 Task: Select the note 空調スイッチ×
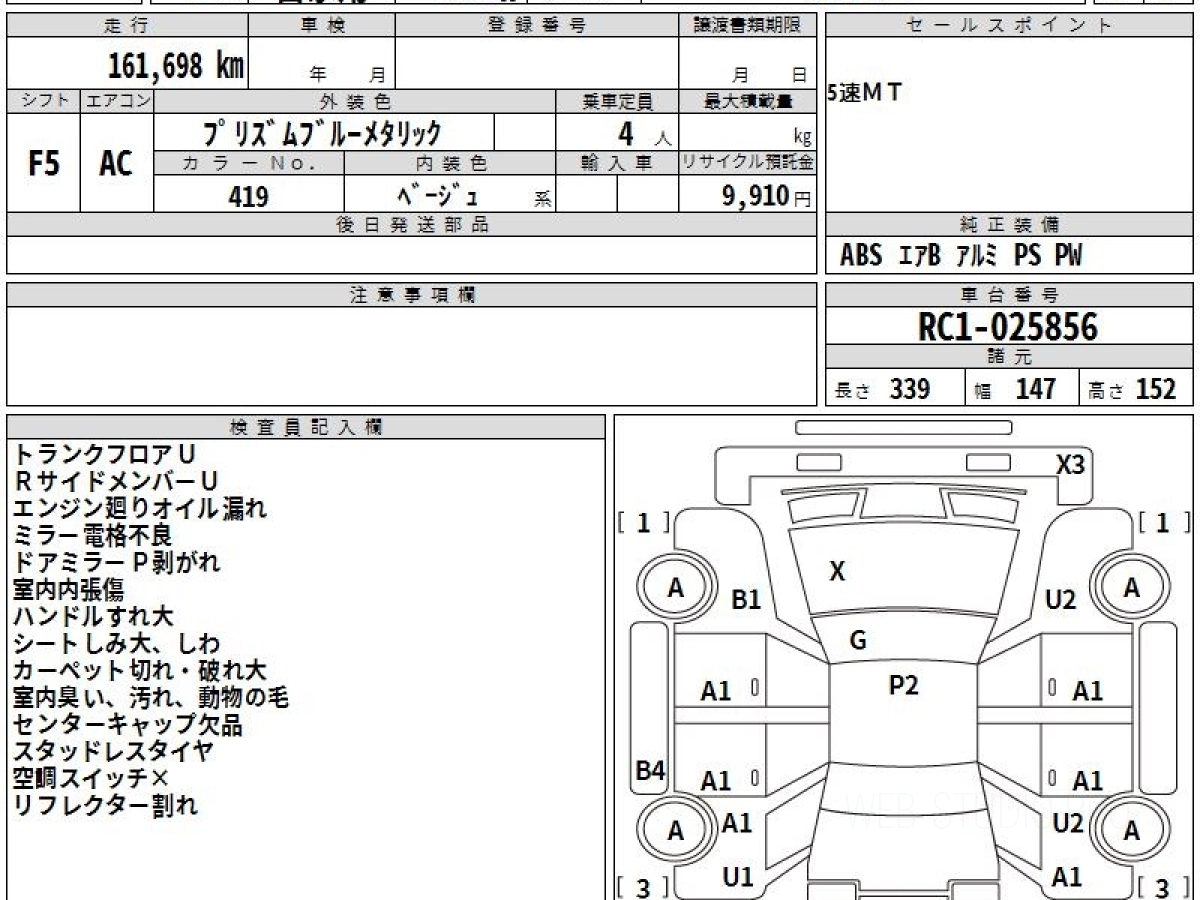pos(92,779)
